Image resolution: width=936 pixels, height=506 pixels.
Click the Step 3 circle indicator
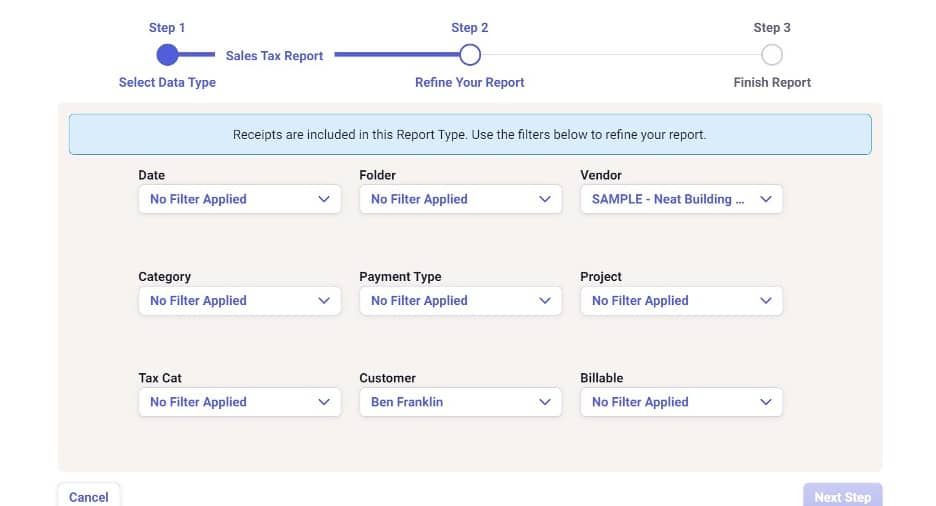click(772, 55)
